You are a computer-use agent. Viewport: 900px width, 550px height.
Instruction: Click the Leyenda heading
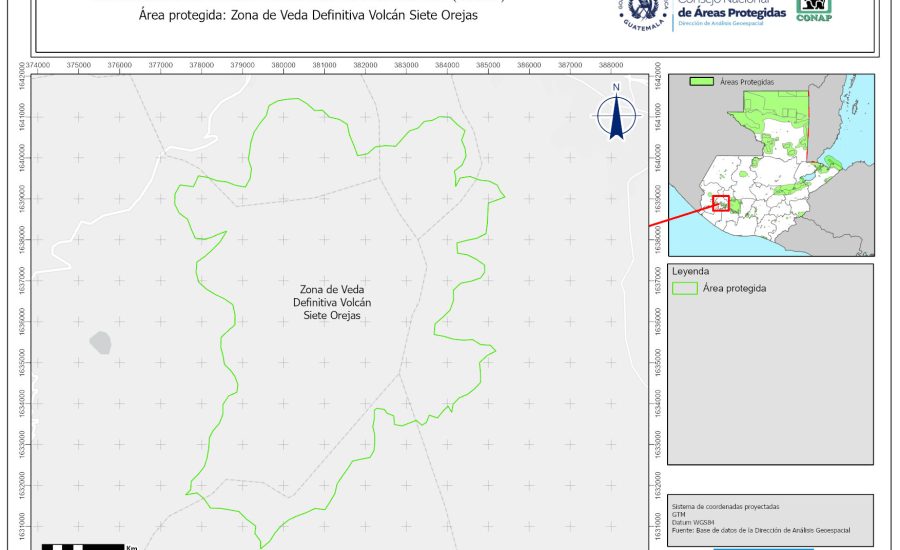point(691,271)
